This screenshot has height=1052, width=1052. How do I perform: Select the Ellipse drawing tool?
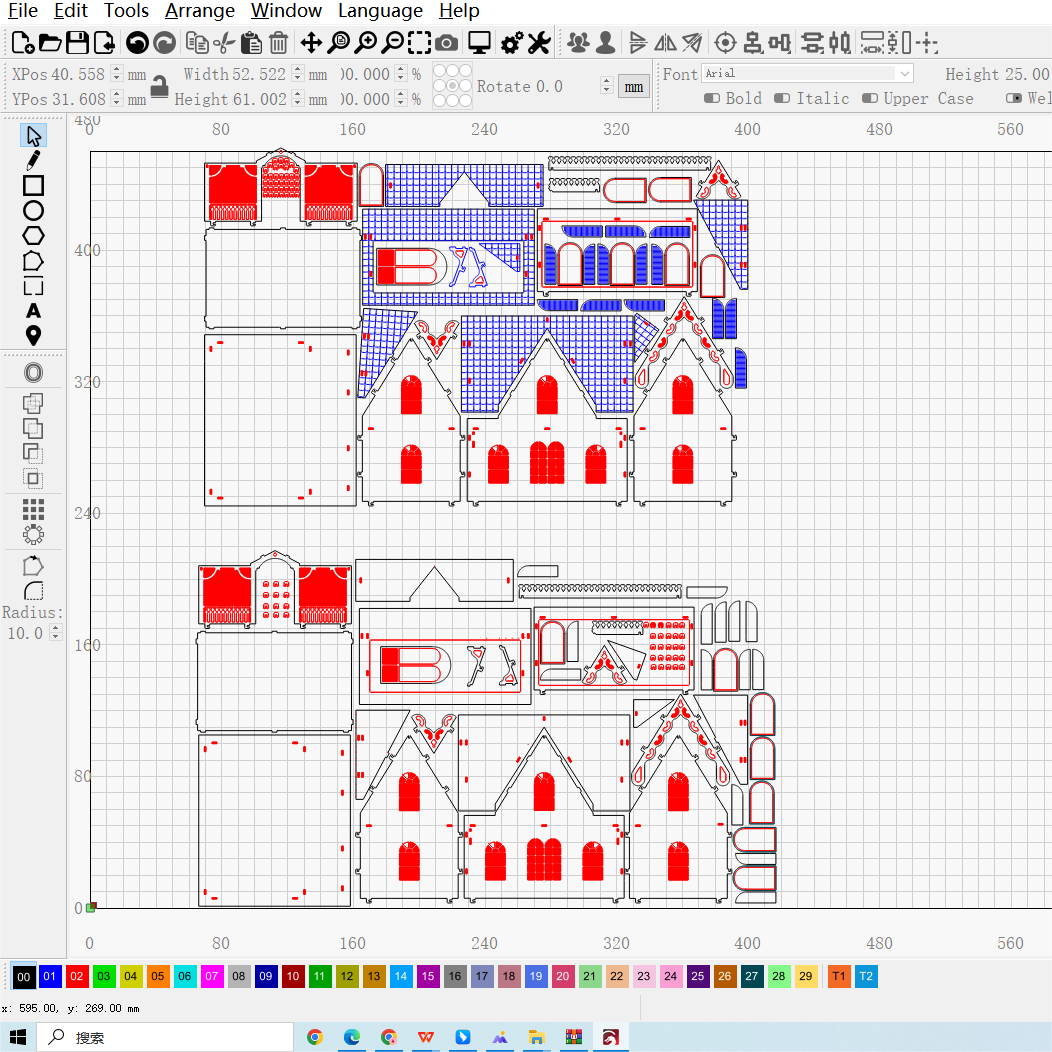coord(33,210)
